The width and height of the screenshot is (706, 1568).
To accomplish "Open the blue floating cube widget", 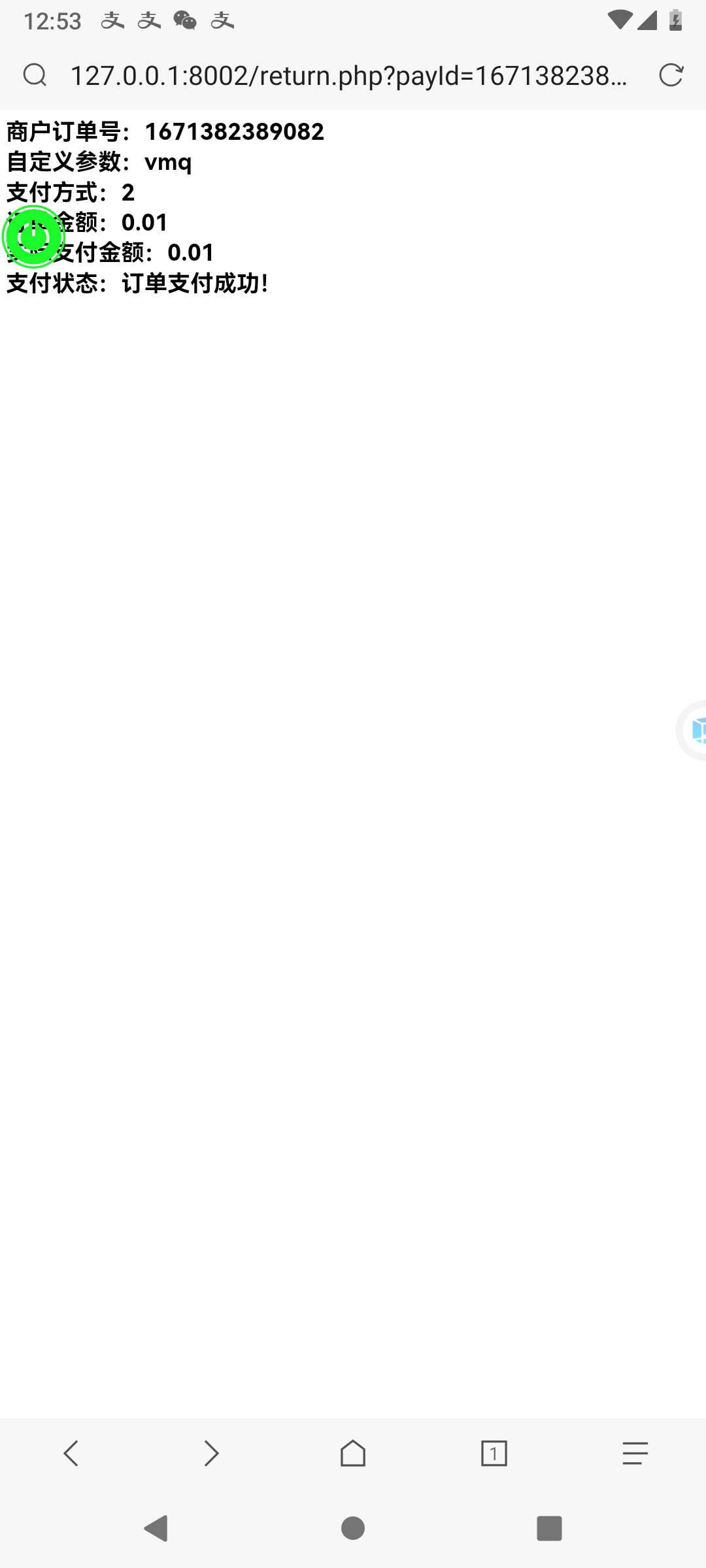I will tap(692, 730).
